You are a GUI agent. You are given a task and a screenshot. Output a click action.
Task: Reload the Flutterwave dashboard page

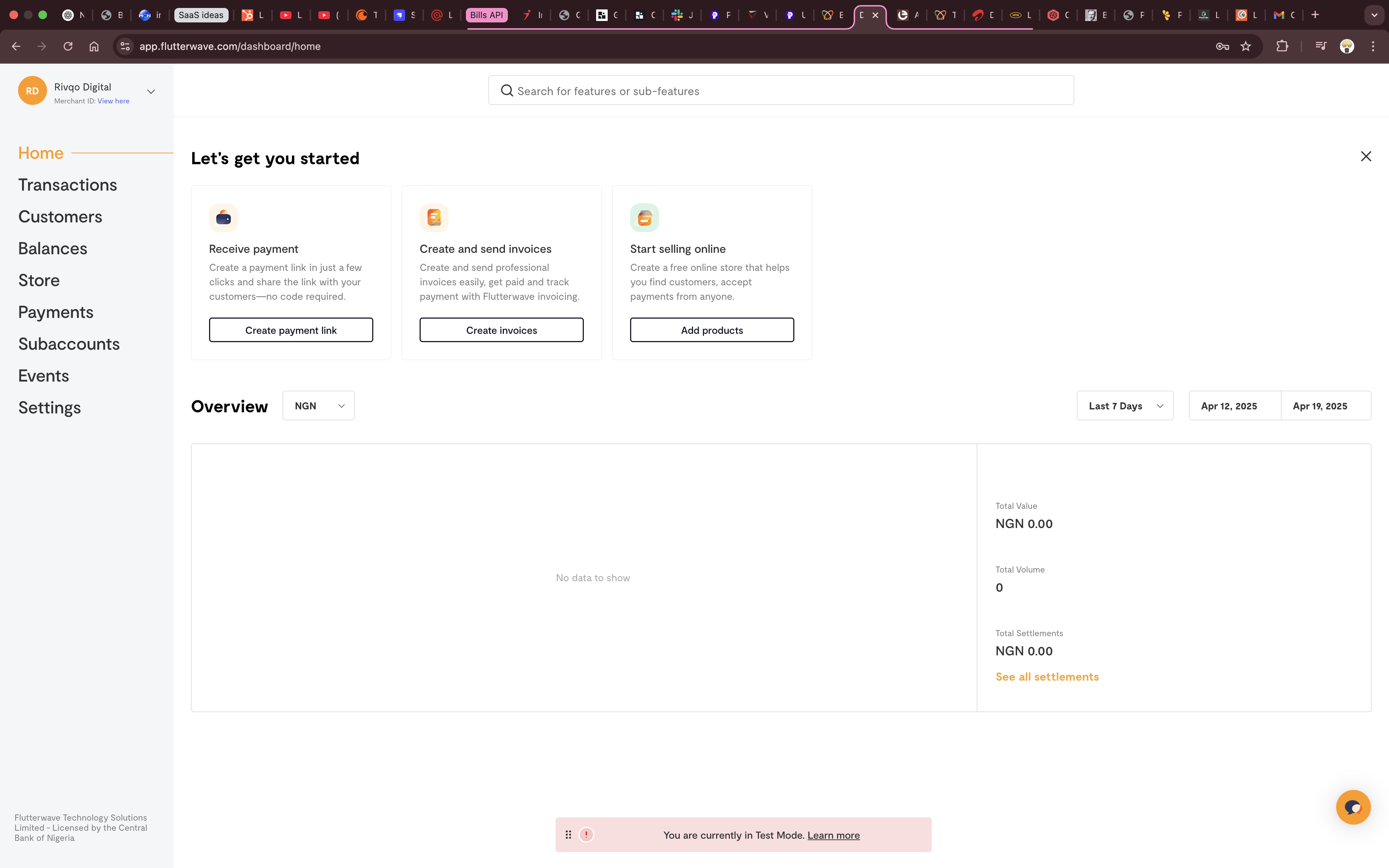click(68, 47)
